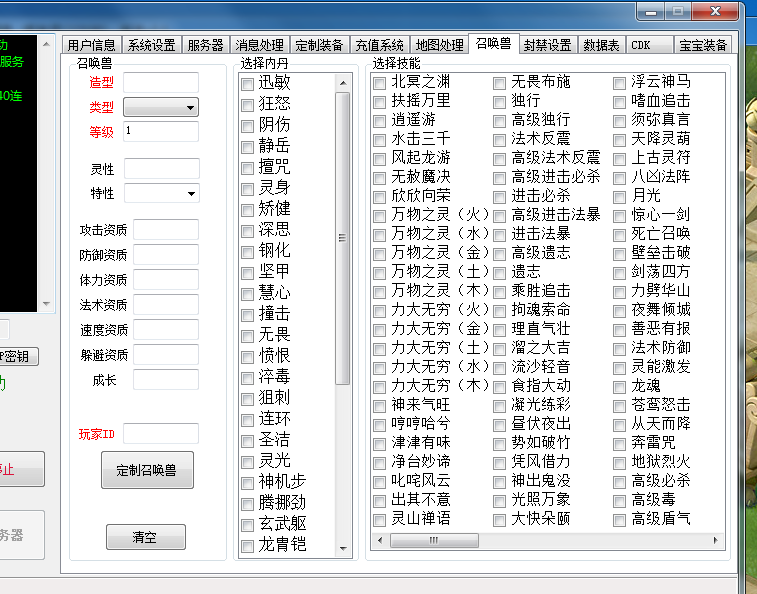Tick the 神来气旺 checkbox
The height and width of the screenshot is (594, 757).
(x=379, y=406)
